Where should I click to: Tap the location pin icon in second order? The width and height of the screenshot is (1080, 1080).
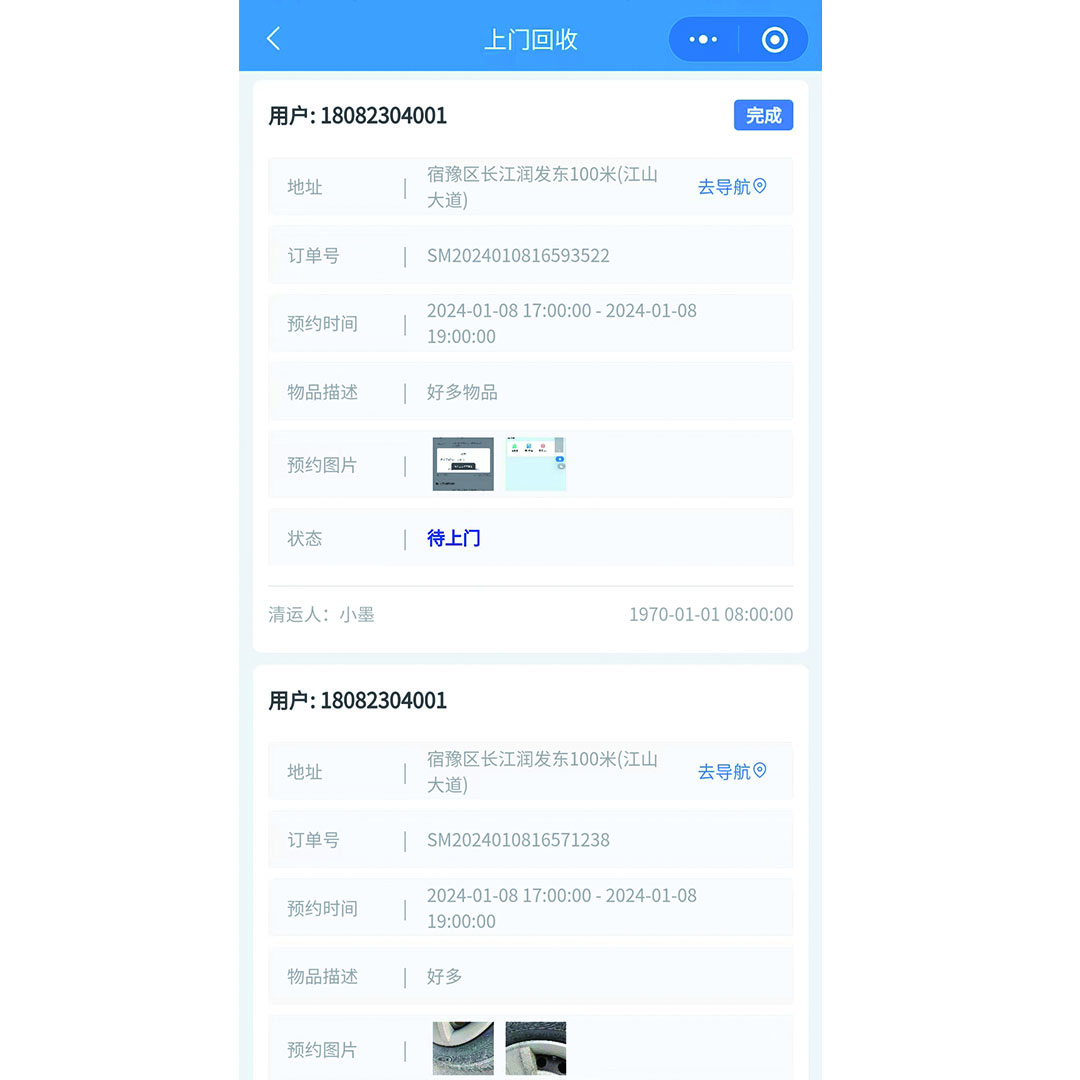[x=760, y=771]
